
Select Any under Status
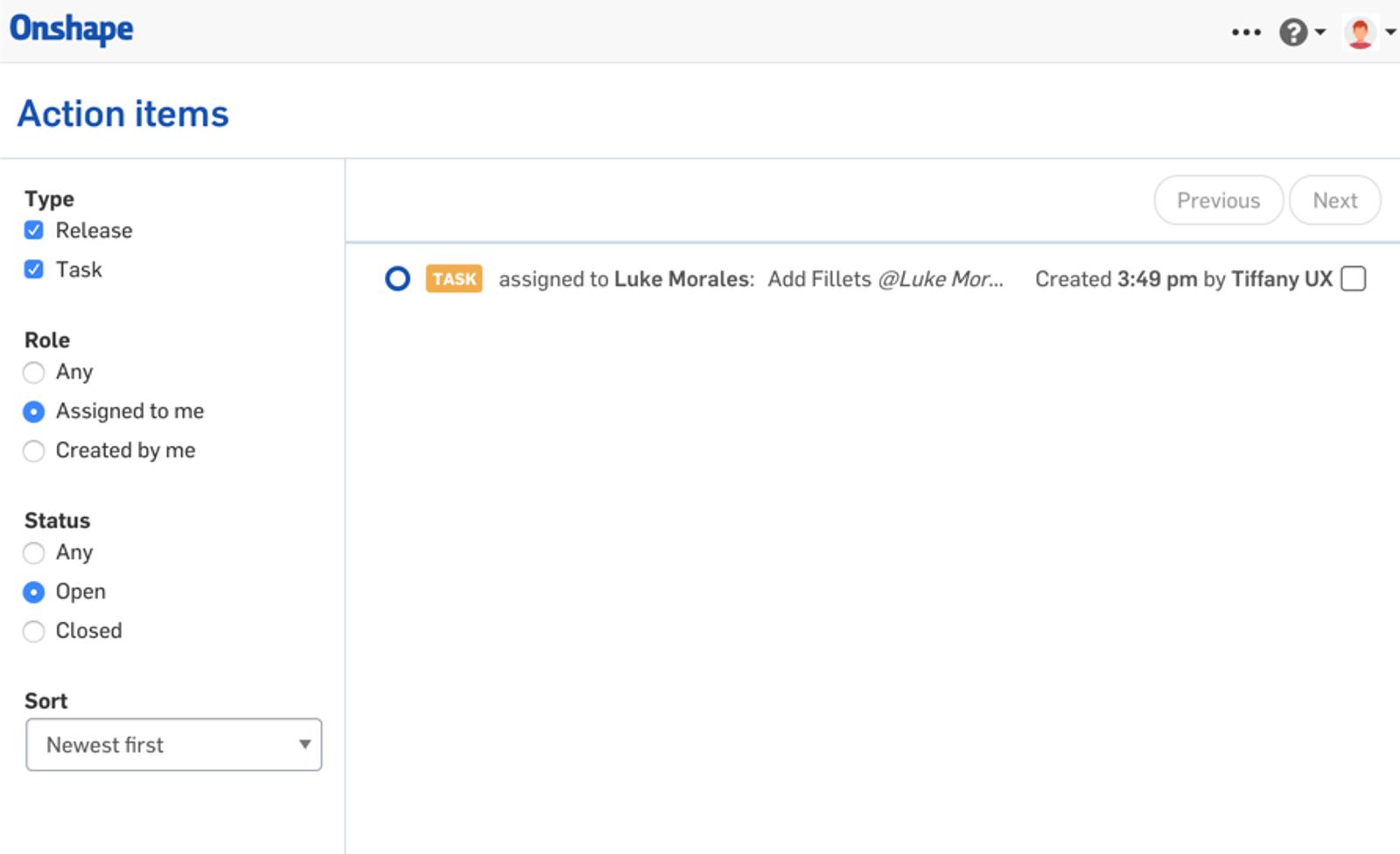[x=34, y=553]
